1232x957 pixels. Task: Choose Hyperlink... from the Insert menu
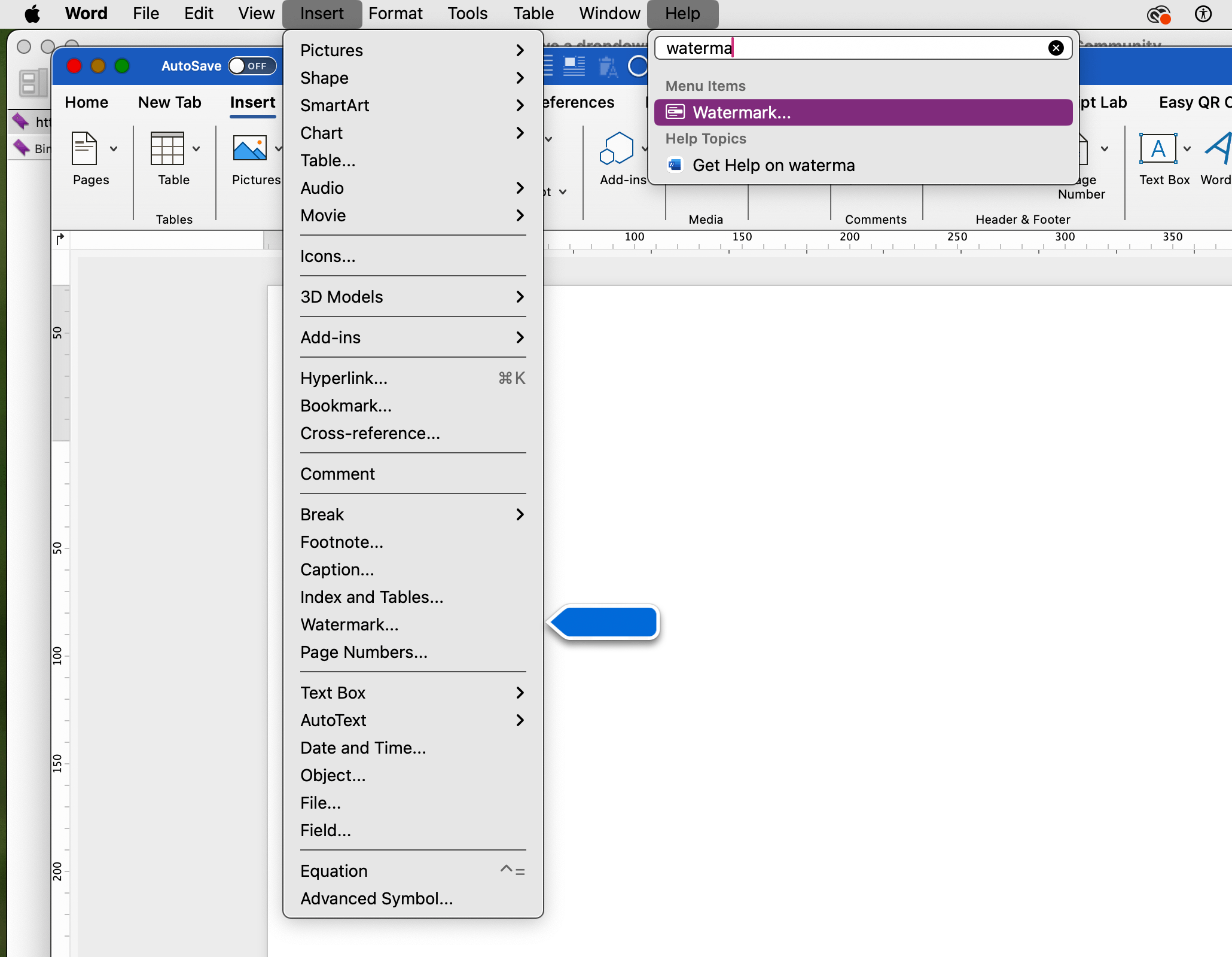pos(413,378)
